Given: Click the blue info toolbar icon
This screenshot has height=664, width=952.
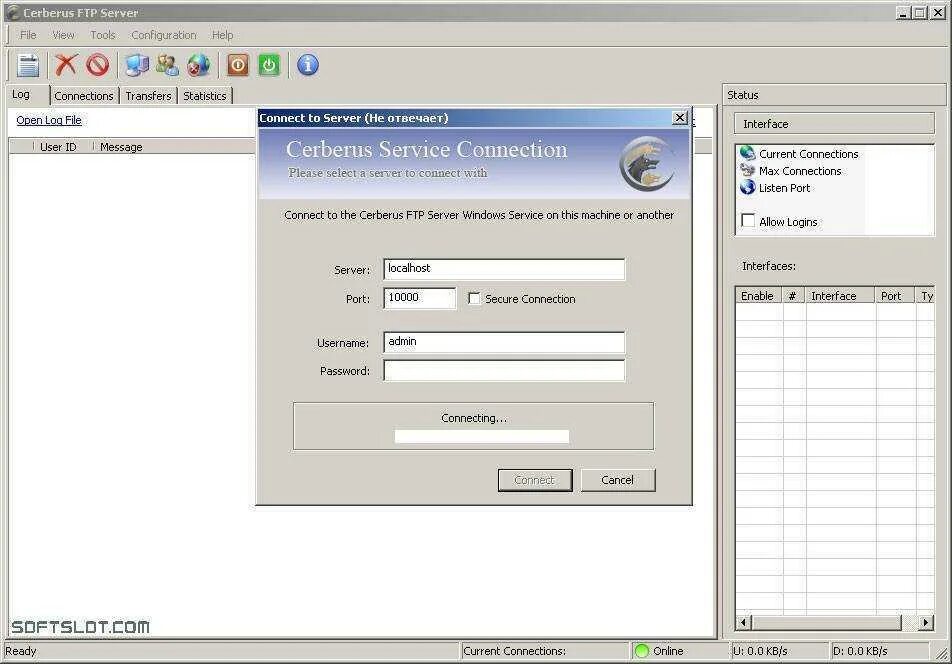Looking at the screenshot, I should click(308, 64).
